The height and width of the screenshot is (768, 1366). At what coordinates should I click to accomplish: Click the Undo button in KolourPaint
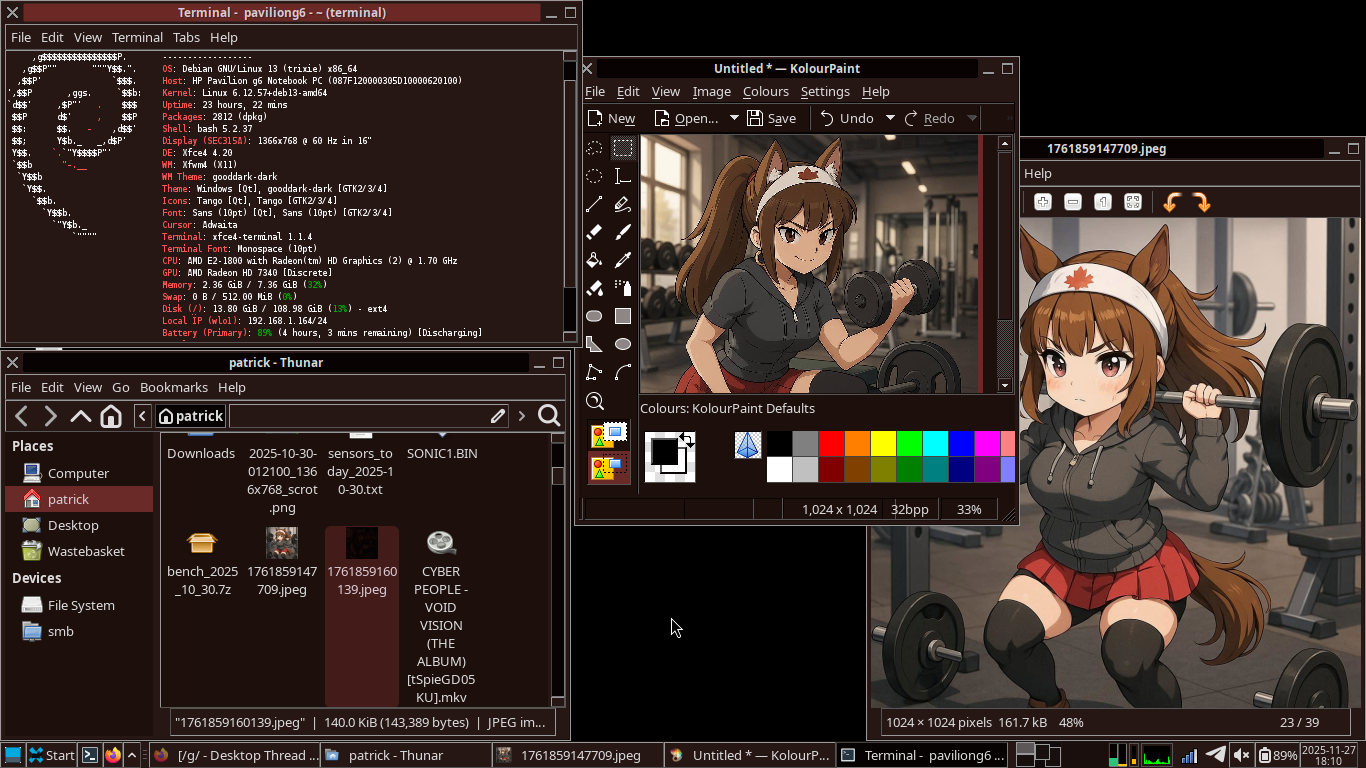[847, 118]
